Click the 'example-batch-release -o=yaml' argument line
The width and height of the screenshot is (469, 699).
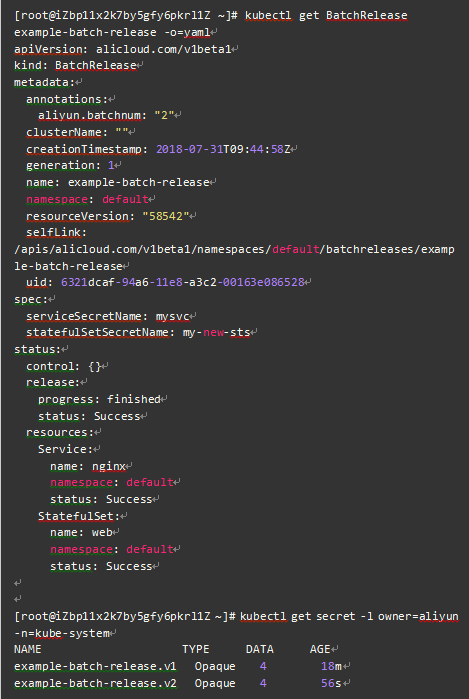(112, 33)
